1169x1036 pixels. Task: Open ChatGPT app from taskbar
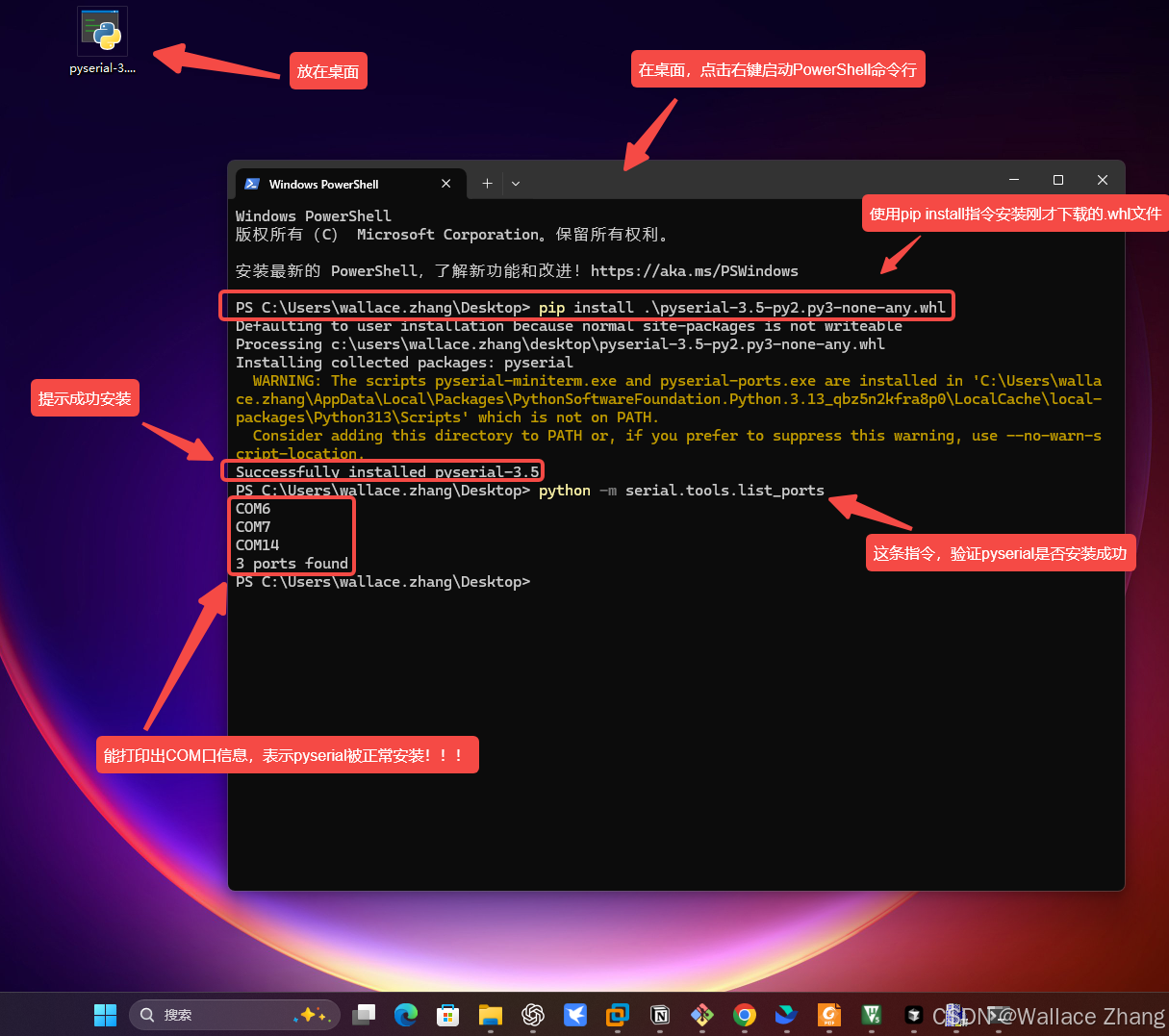coord(533,1015)
